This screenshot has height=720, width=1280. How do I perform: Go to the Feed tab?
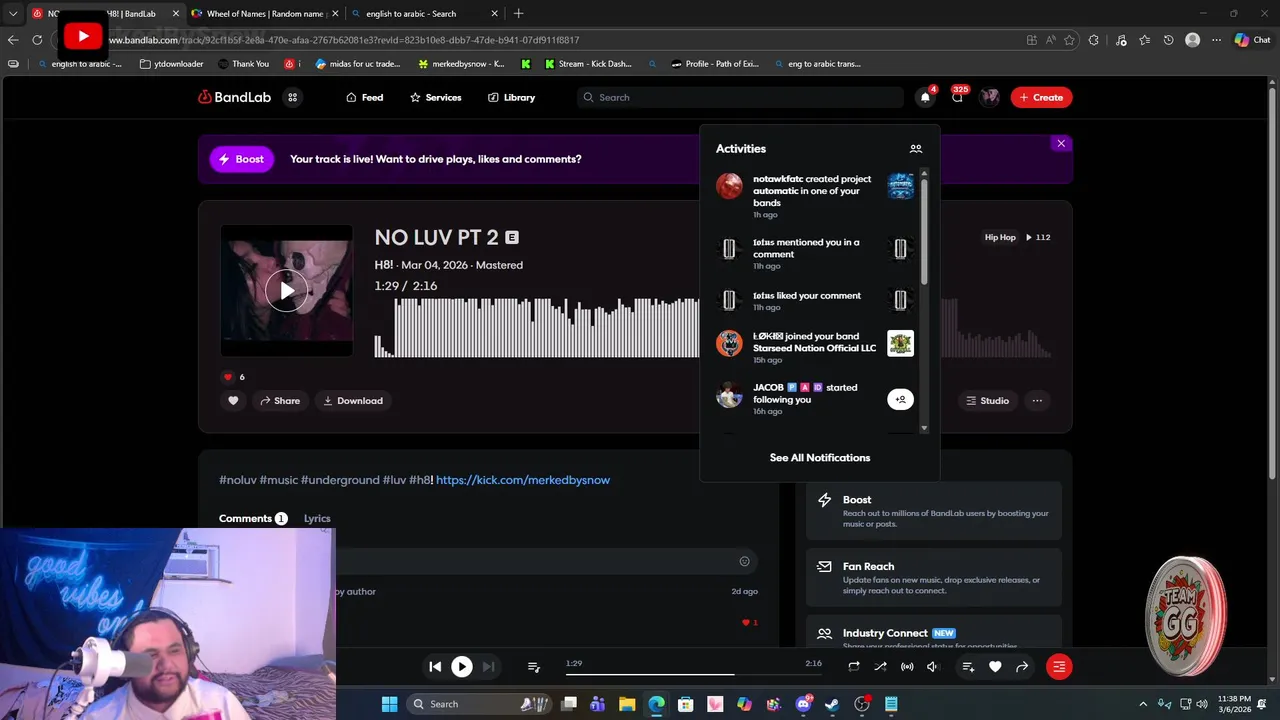coord(364,97)
